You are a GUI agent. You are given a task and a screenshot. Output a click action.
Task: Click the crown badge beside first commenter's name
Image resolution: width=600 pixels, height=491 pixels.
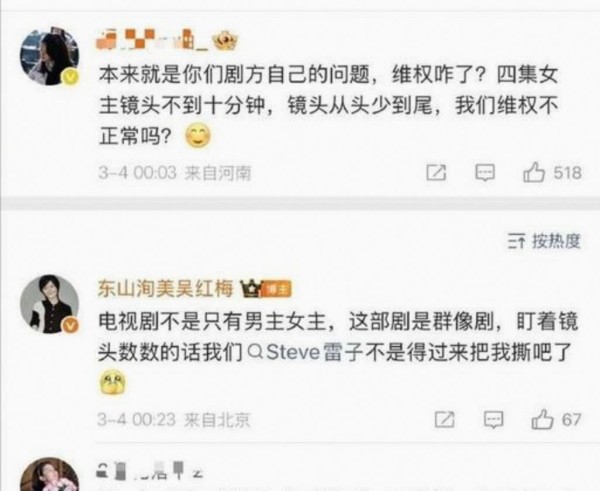pos(225,41)
